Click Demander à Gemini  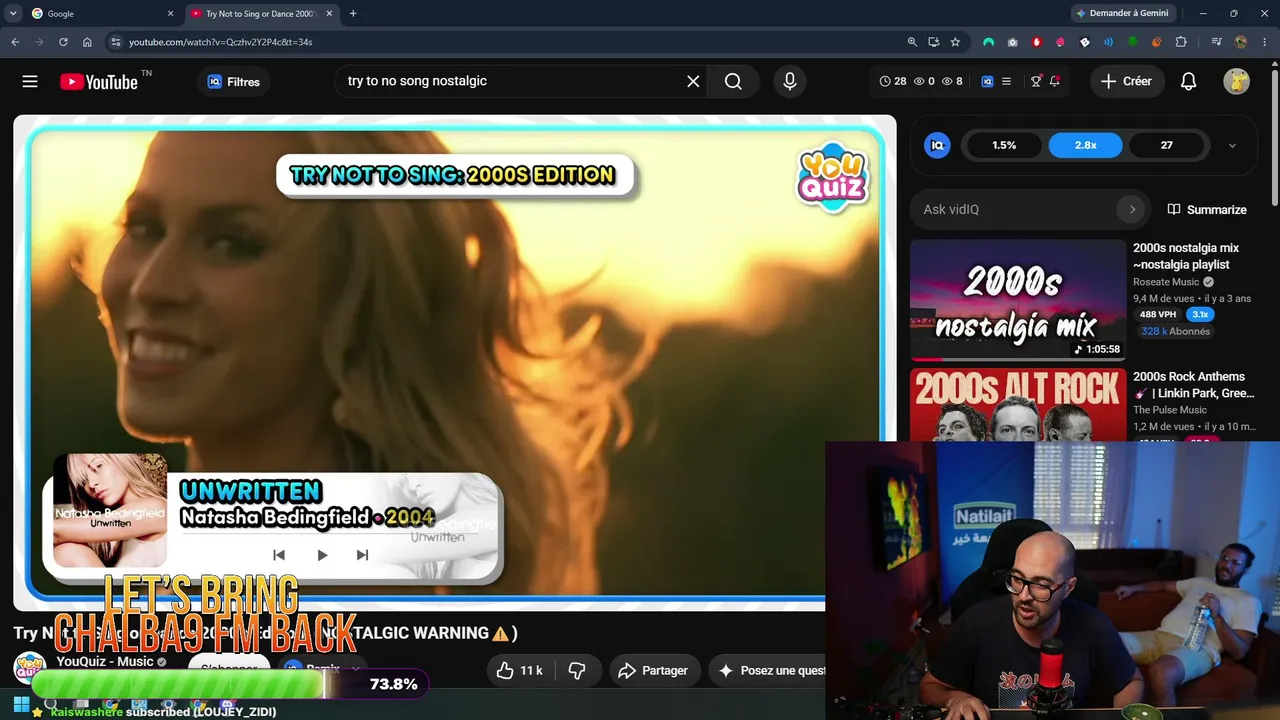click(1123, 14)
